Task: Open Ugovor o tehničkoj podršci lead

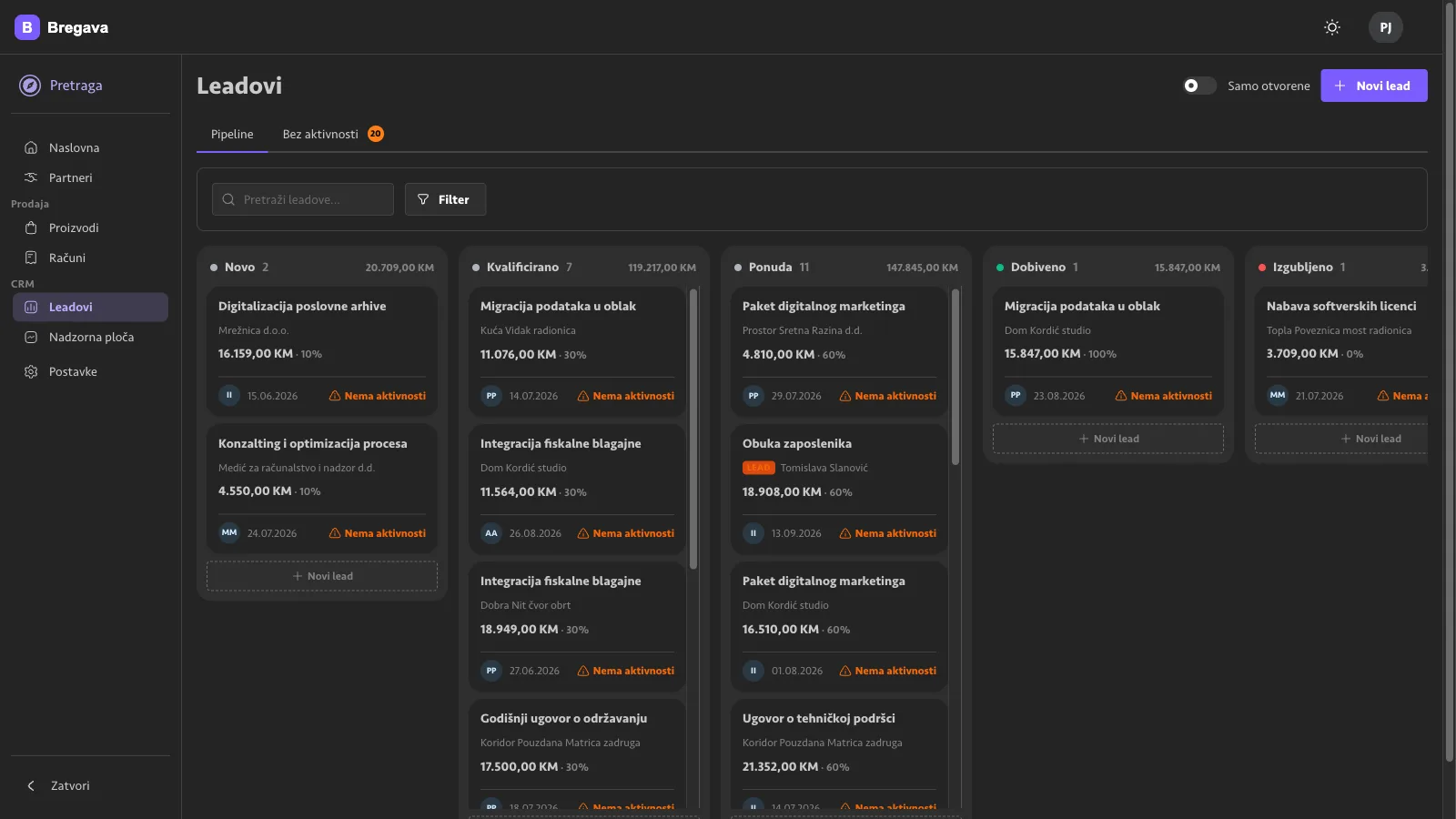Action: click(839, 753)
